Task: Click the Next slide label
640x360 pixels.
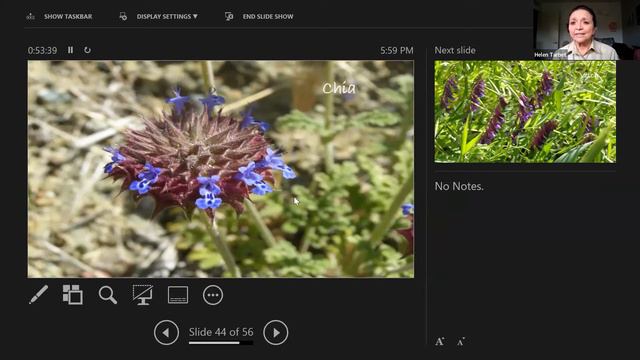Action: click(x=455, y=50)
